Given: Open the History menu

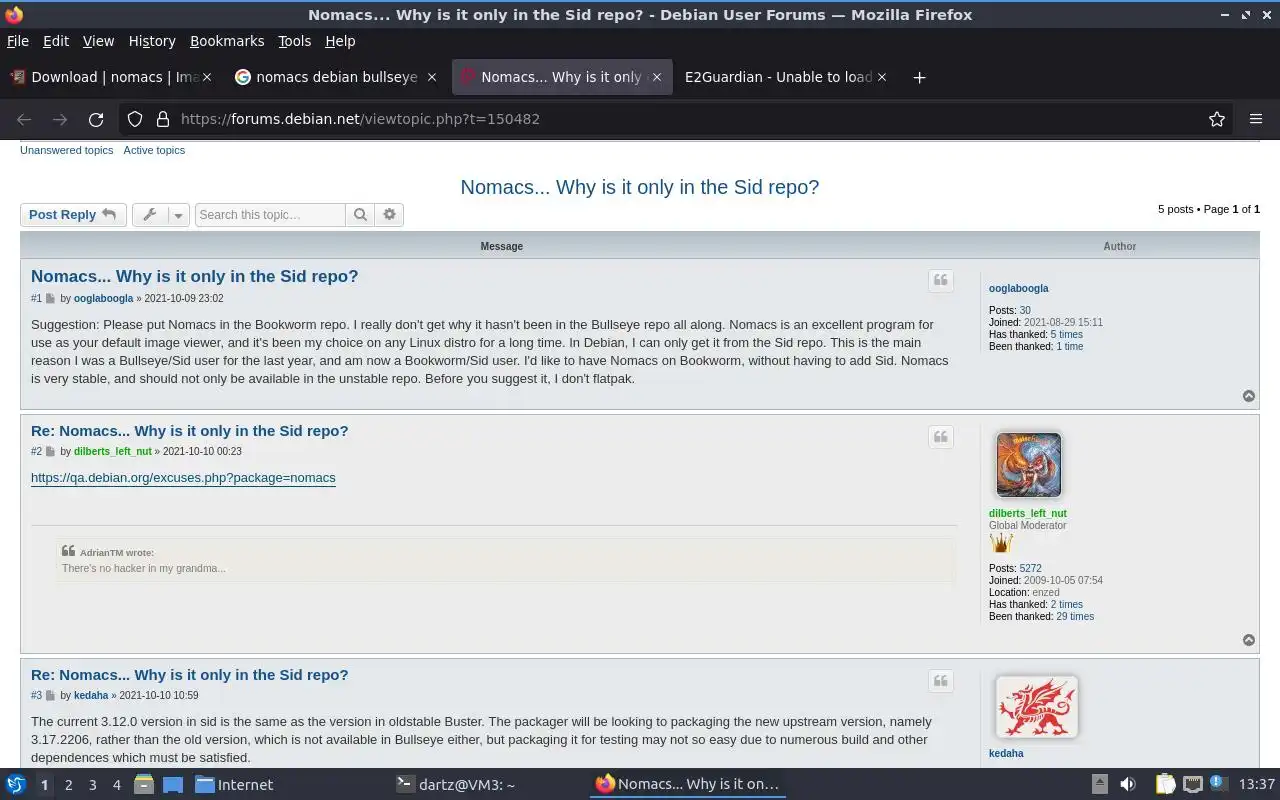Looking at the screenshot, I should click(x=152, y=41).
